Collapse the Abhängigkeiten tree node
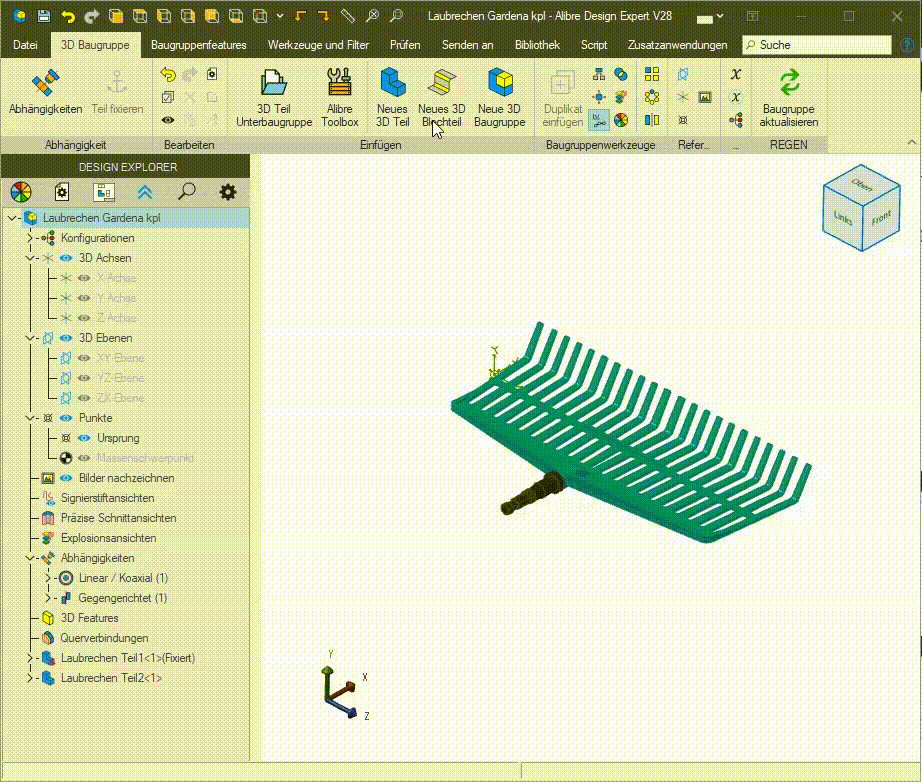922x782 pixels. (30, 558)
